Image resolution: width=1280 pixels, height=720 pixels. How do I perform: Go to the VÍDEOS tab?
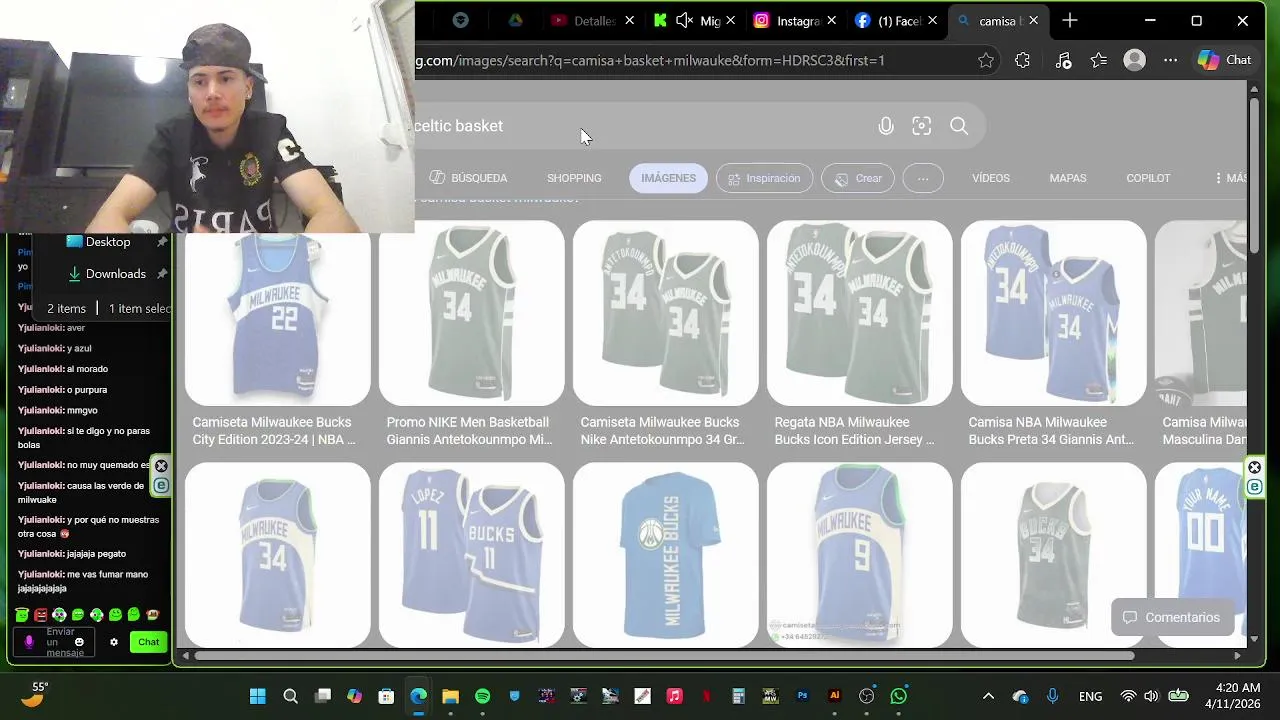(x=991, y=178)
